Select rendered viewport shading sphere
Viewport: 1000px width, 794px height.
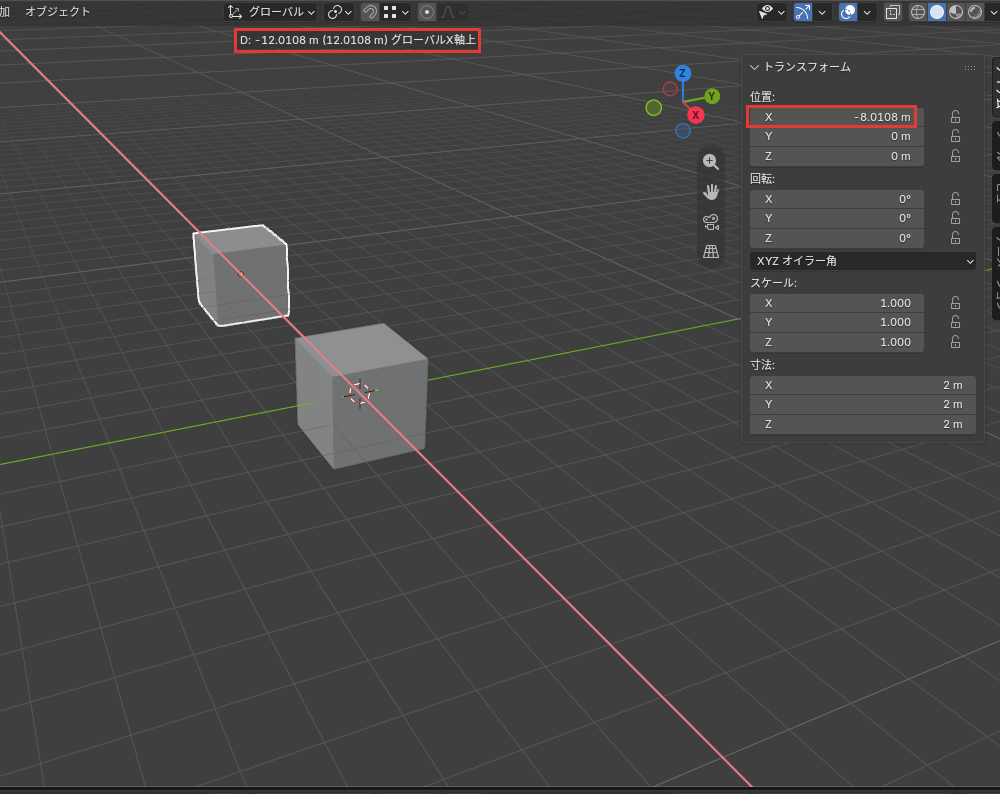[975, 12]
